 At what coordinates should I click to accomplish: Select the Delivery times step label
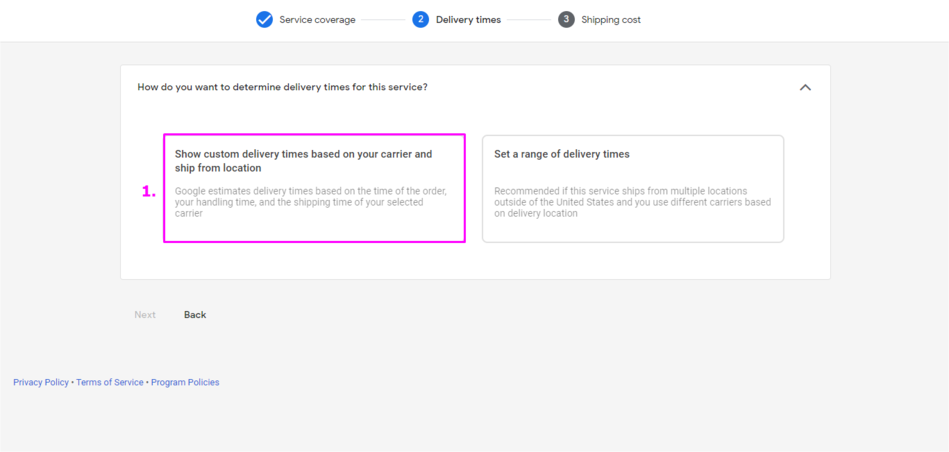click(x=468, y=20)
